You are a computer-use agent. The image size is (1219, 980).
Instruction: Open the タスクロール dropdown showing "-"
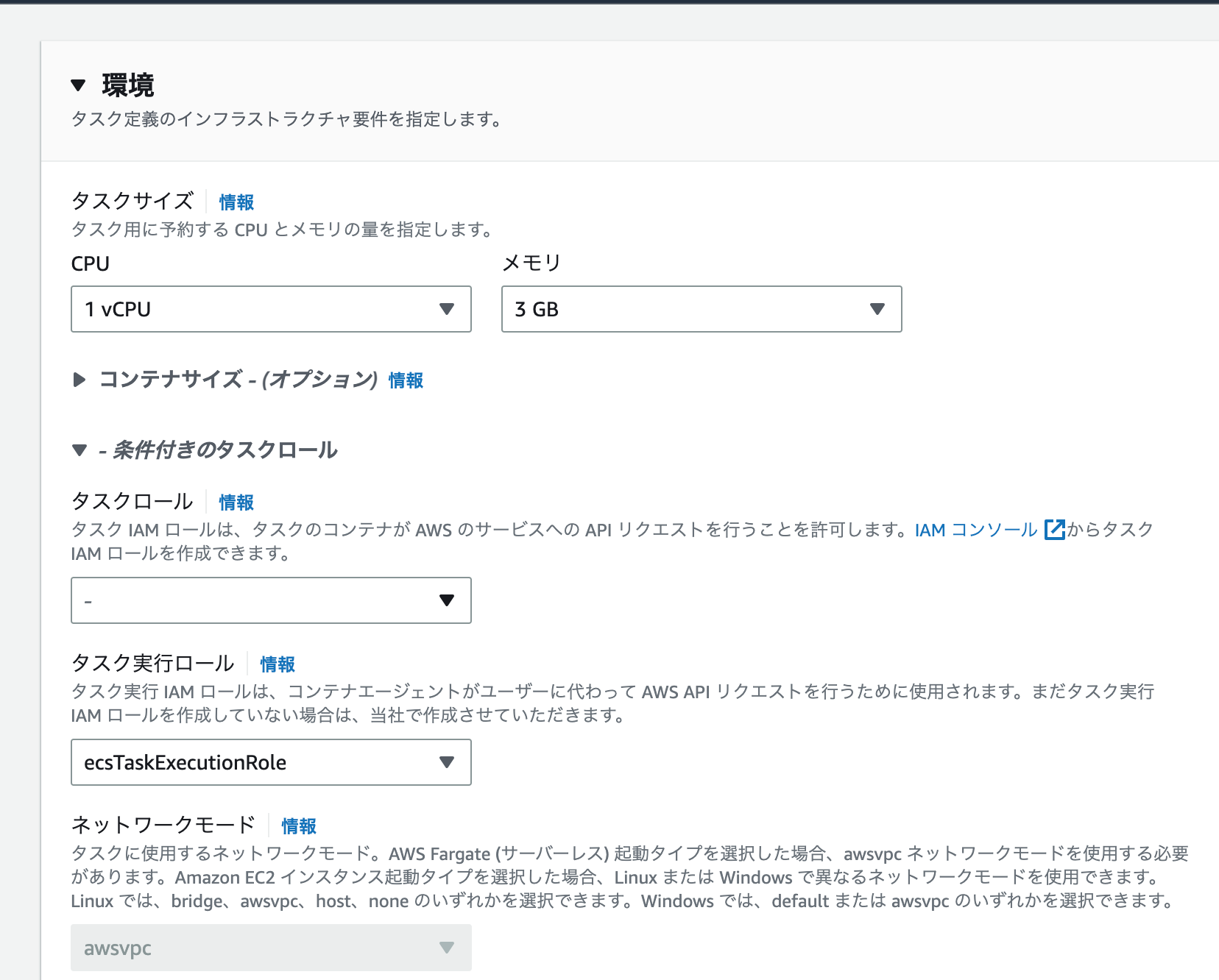click(x=271, y=601)
